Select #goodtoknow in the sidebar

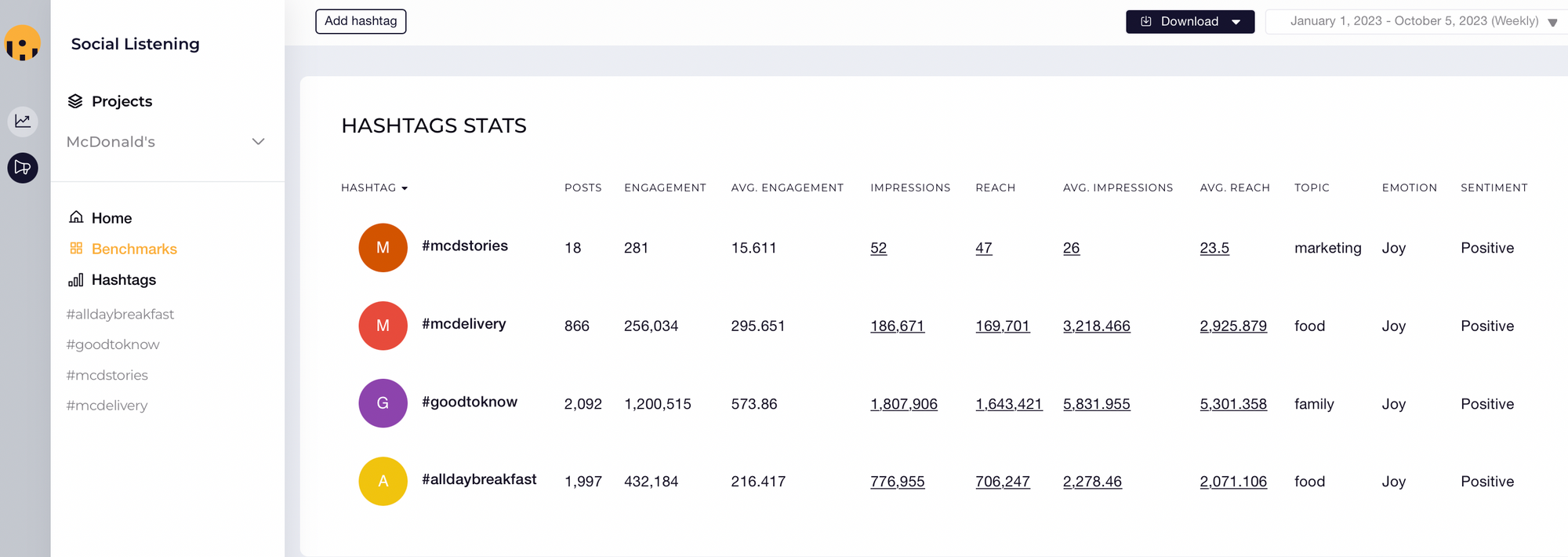tap(113, 344)
